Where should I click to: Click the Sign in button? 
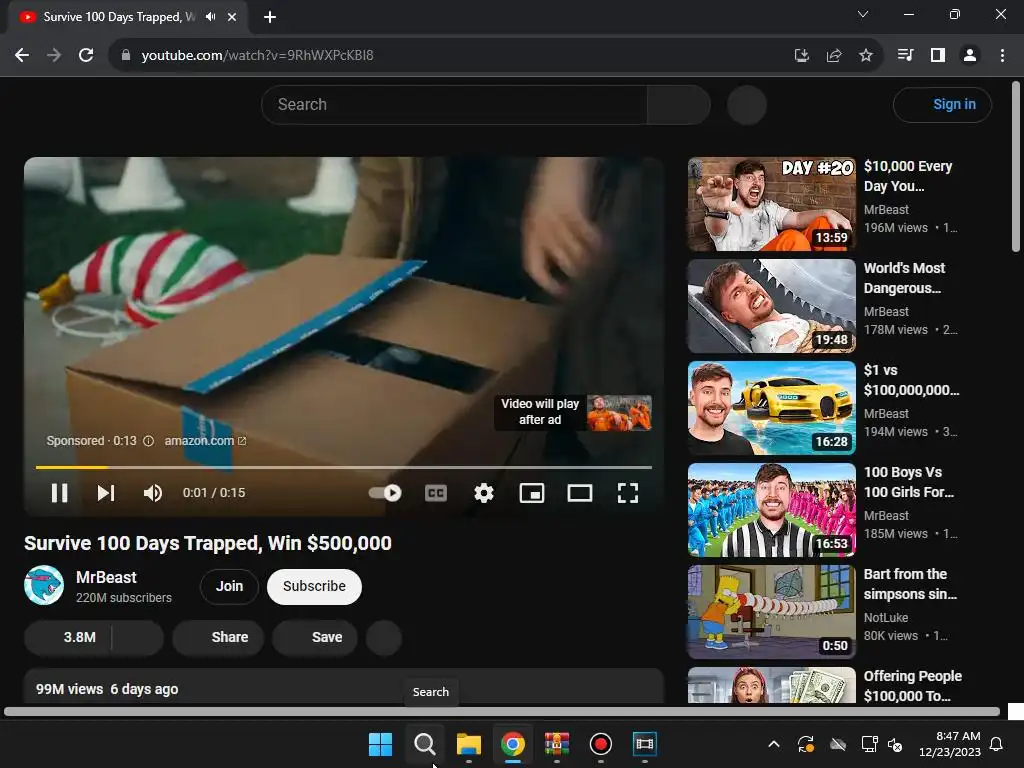[942, 104]
